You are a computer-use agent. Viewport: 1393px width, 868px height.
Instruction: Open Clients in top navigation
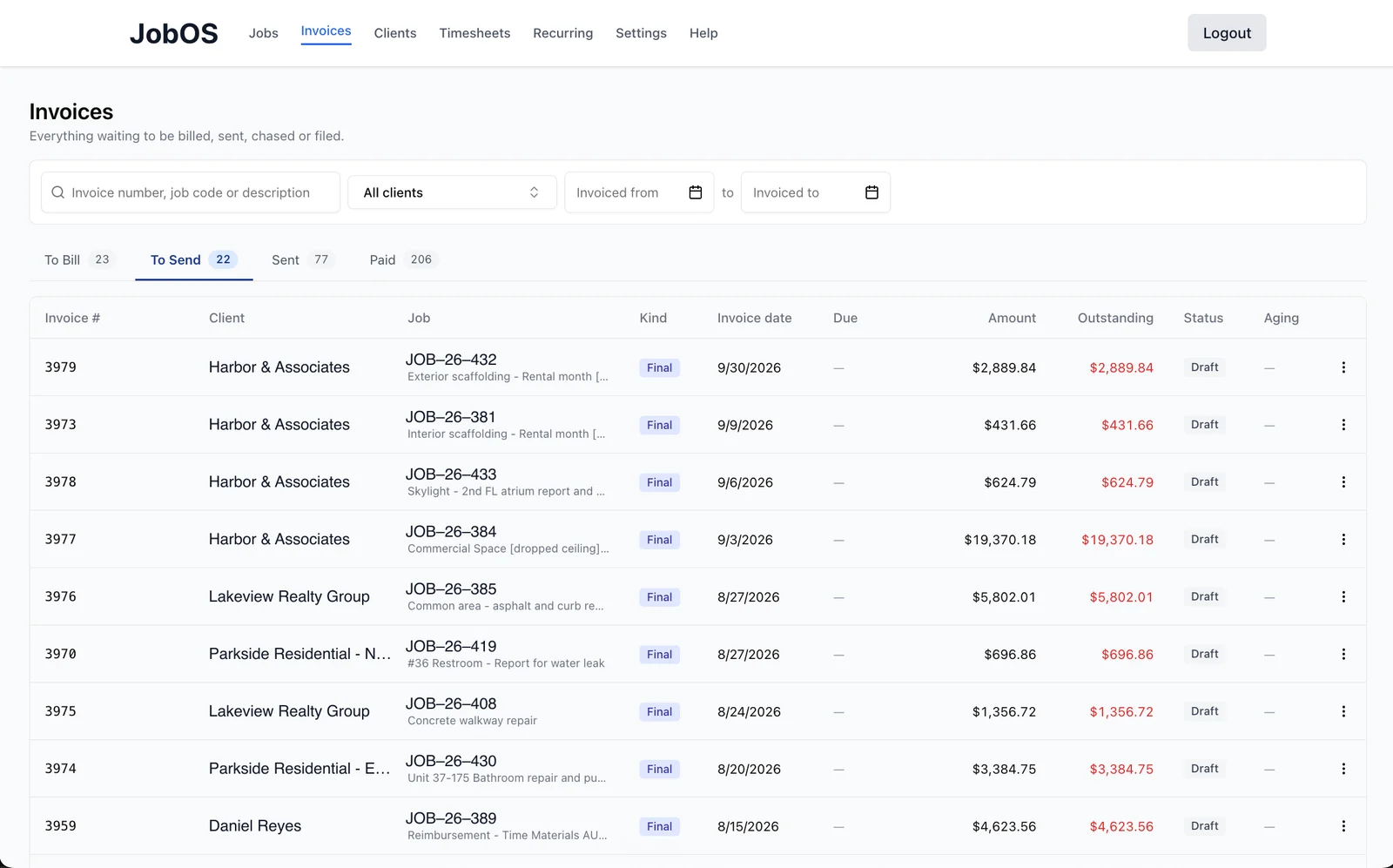(395, 33)
